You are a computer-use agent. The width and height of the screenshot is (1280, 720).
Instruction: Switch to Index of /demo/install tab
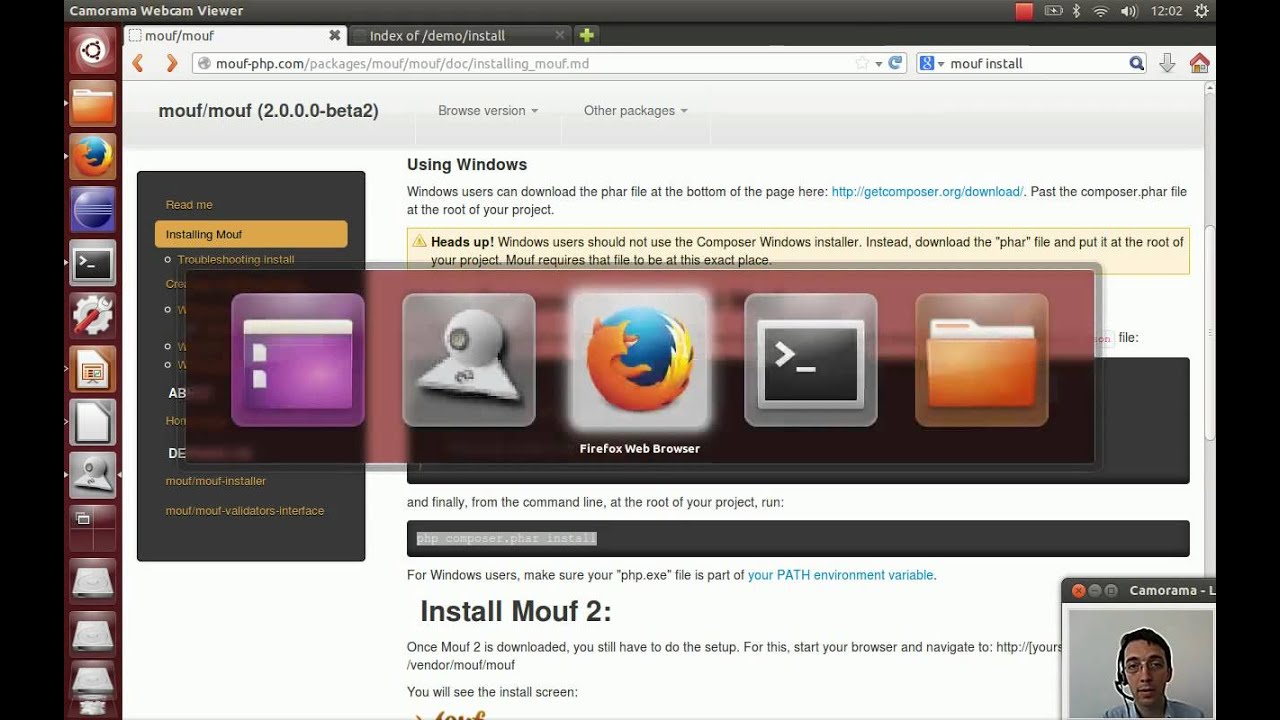tap(459, 35)
